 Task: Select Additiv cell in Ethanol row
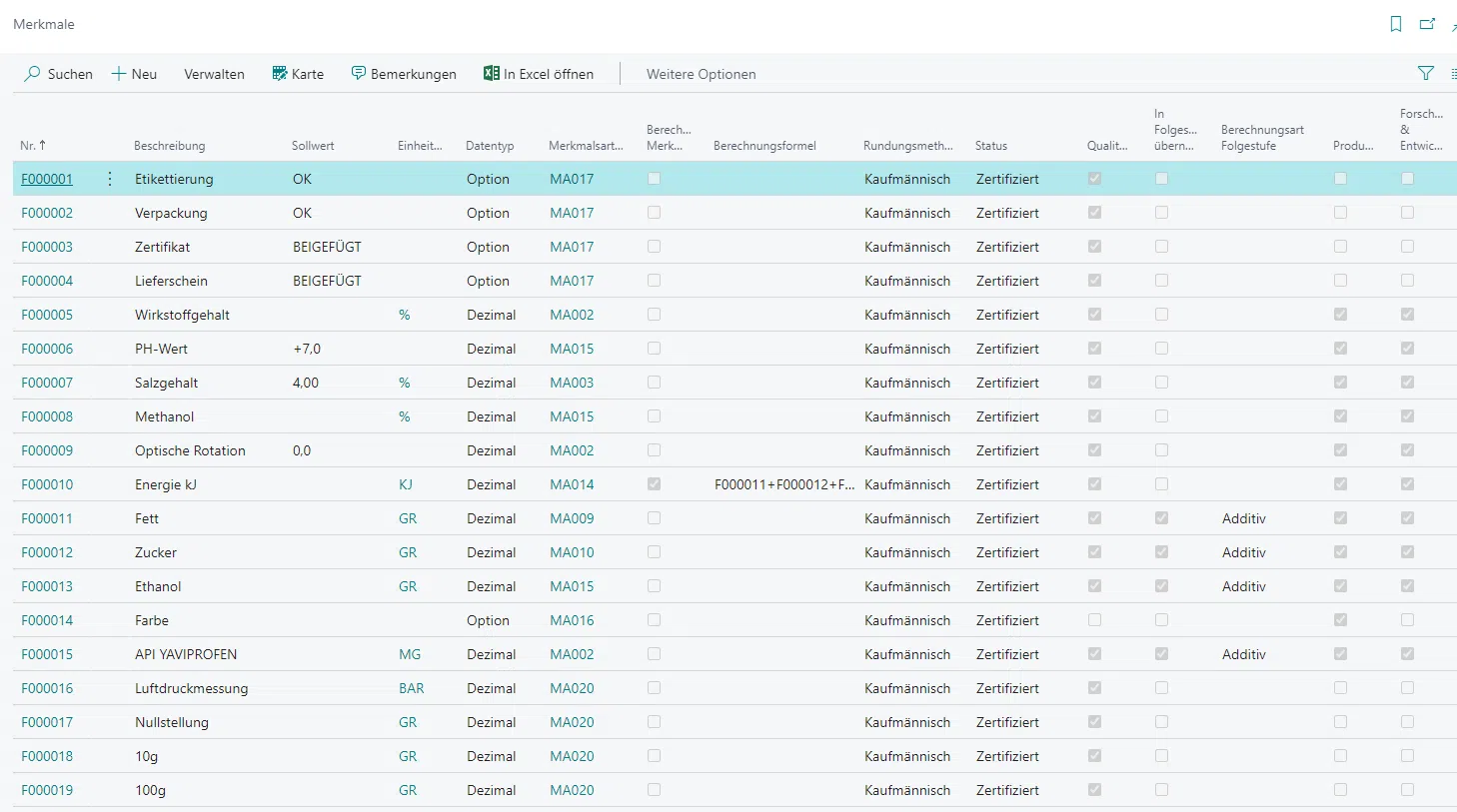(1244, 586)
